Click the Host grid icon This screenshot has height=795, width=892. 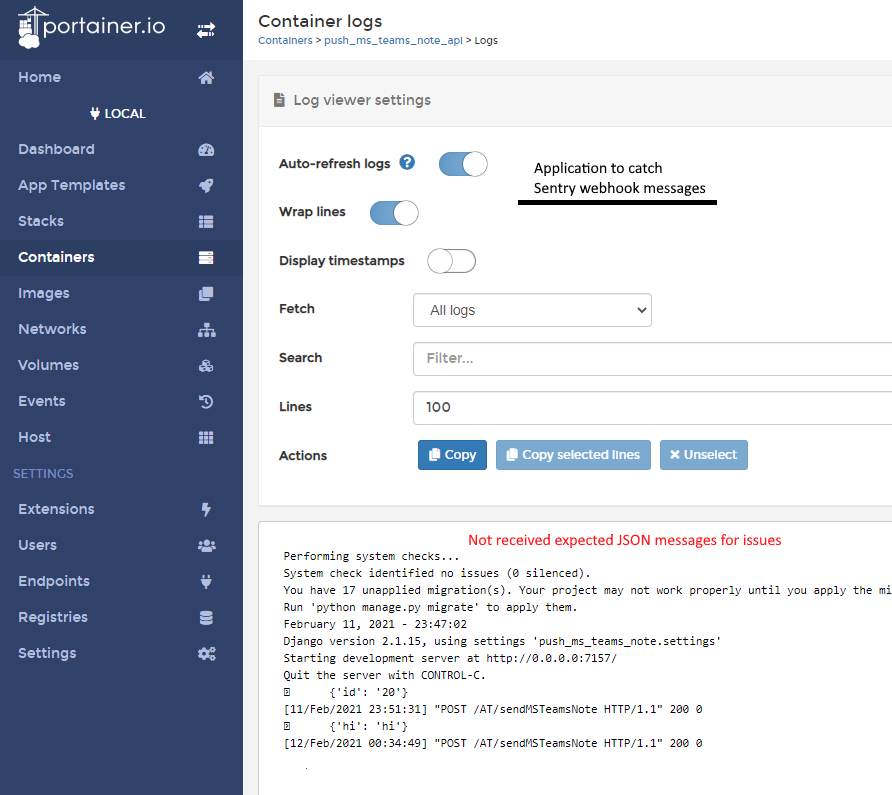tap(206, 438)
